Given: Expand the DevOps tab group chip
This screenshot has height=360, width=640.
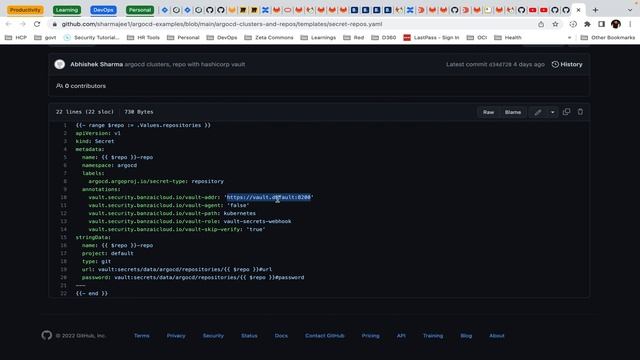Looking at the screenshot, I should tap(103, 10).
